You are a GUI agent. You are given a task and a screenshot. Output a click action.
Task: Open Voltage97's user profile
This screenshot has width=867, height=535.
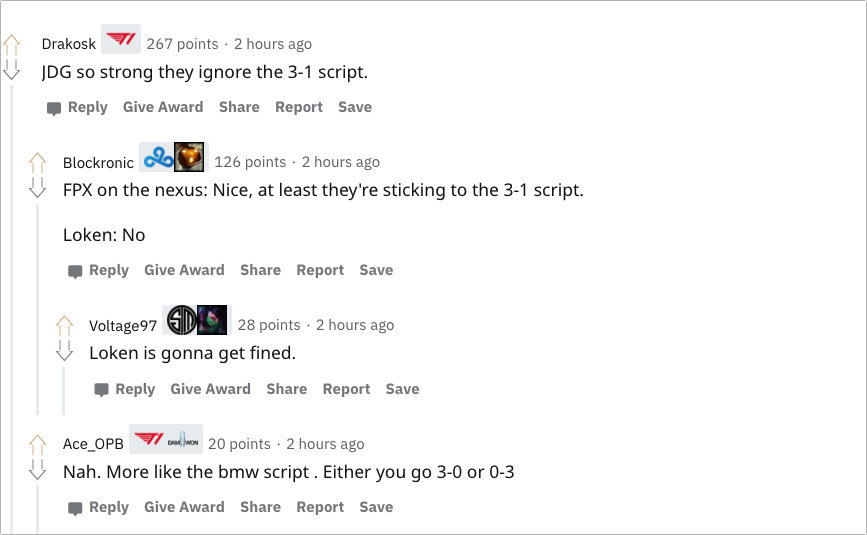123,325
